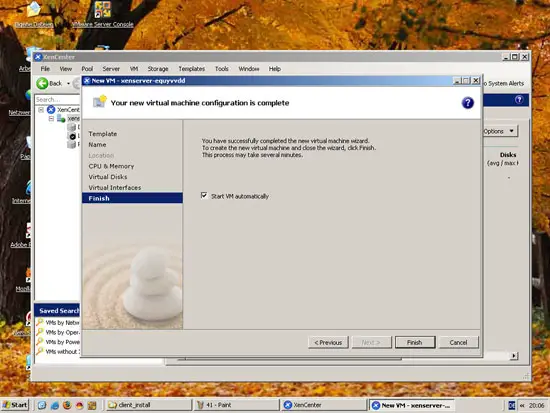
Task: Click the Internet Explorer quick launch icon
Action: pyautogui.click(x=55, y=405)
